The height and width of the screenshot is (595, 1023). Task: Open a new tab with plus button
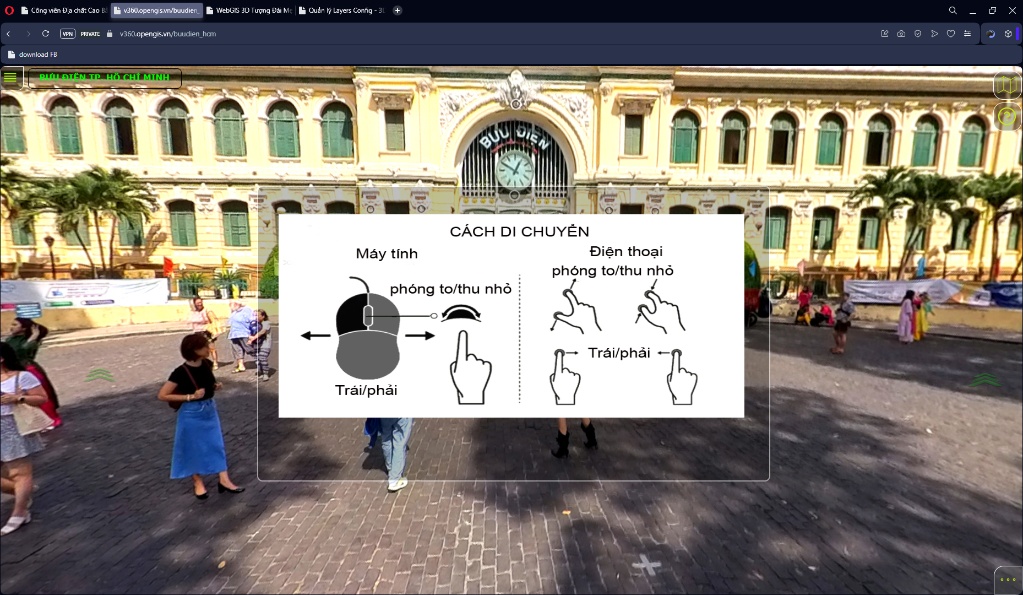tap(397, 10)
